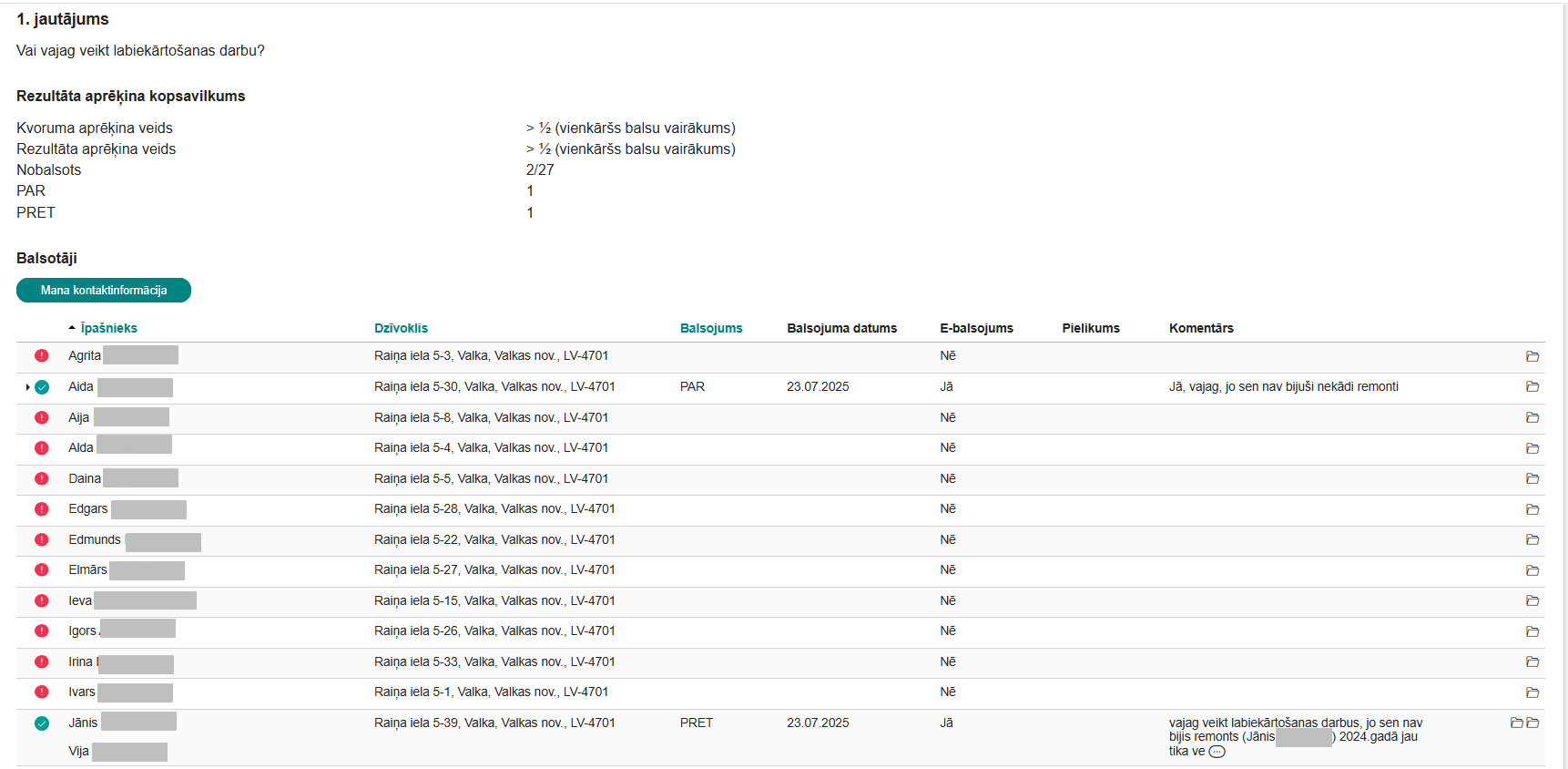Screen dimensions: 1568x769
Task: Select address Raiņa iela 5-5 cell
Action: click(491, 478)
